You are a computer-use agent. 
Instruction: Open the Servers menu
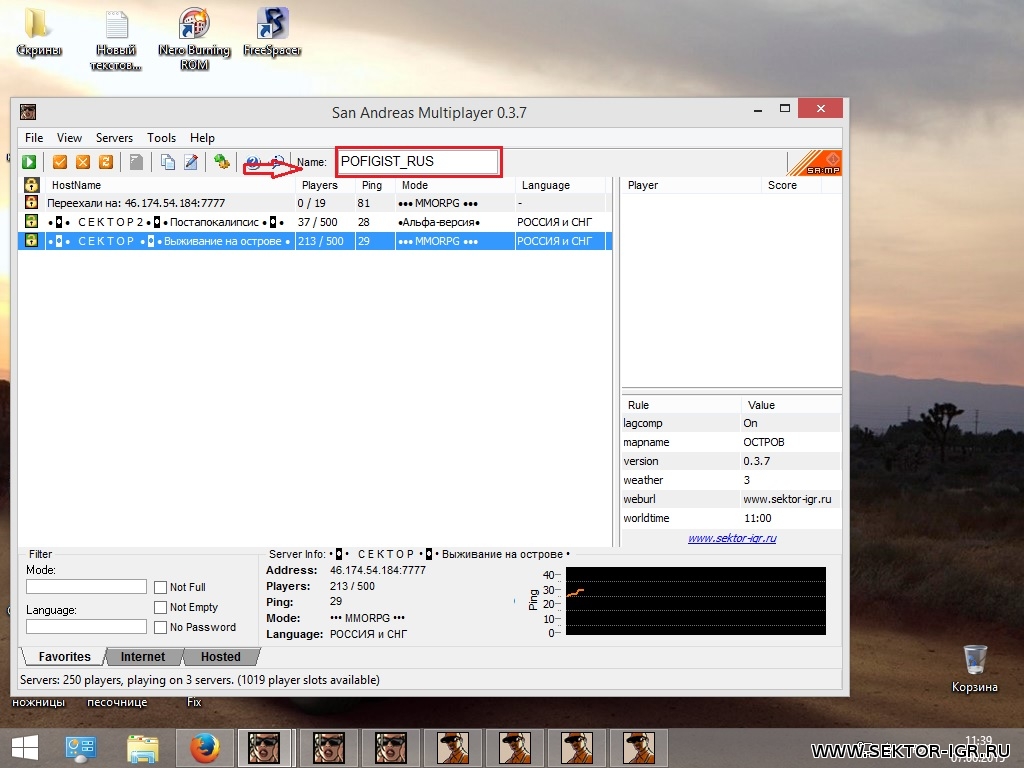114,138
